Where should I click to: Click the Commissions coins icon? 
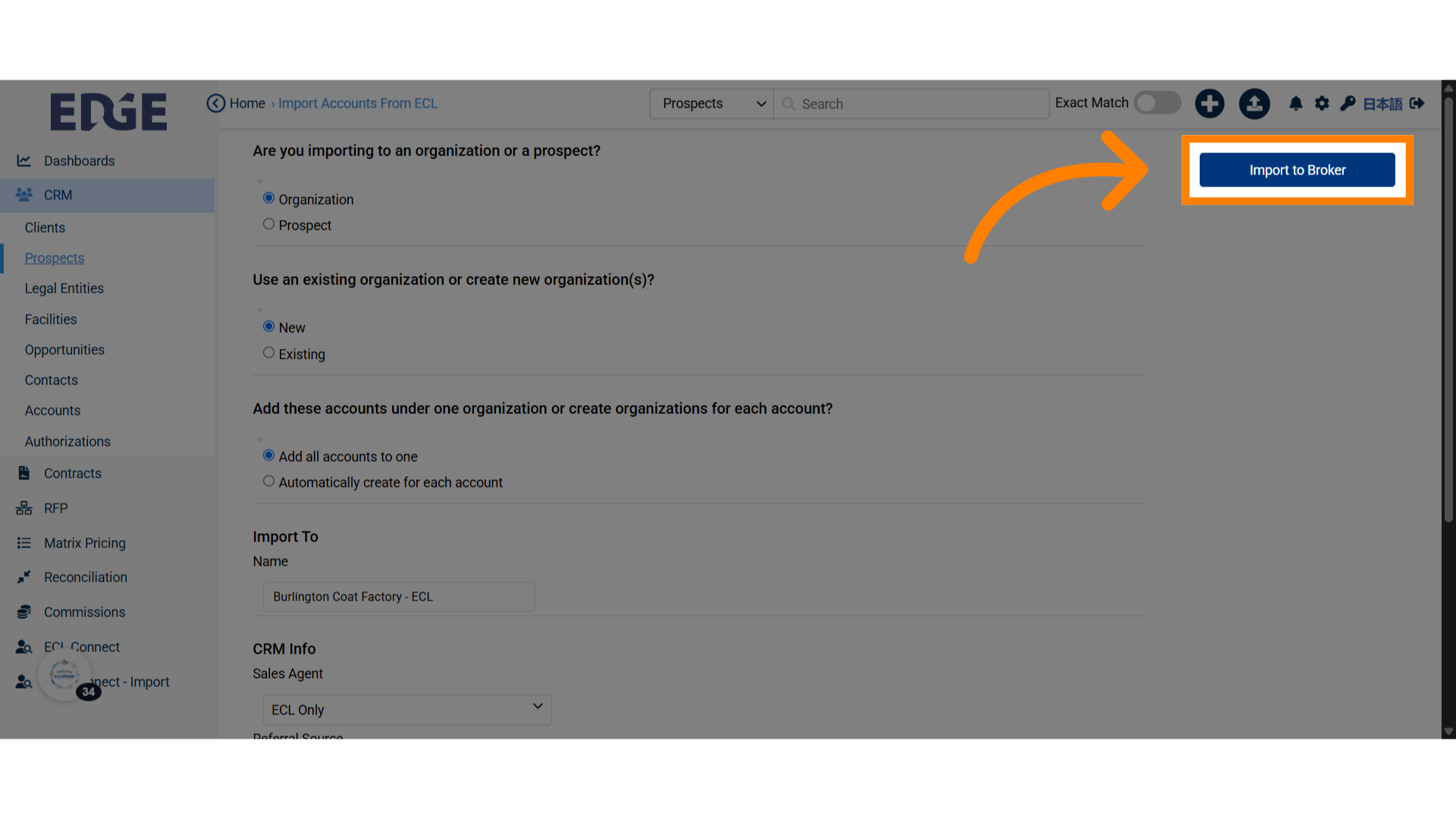(x=24, y=612)
